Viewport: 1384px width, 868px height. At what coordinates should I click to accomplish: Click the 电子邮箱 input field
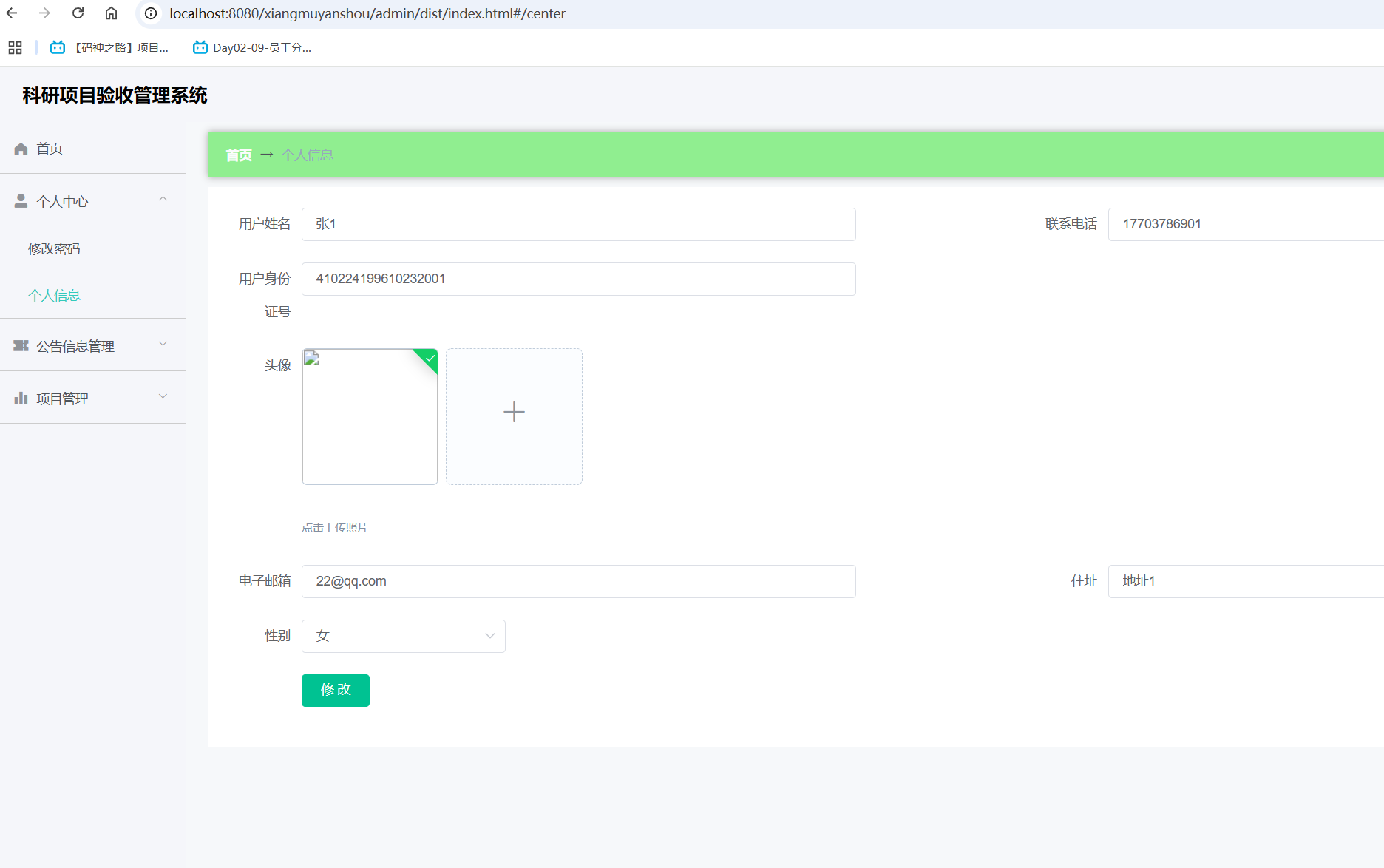coord(578,581)
